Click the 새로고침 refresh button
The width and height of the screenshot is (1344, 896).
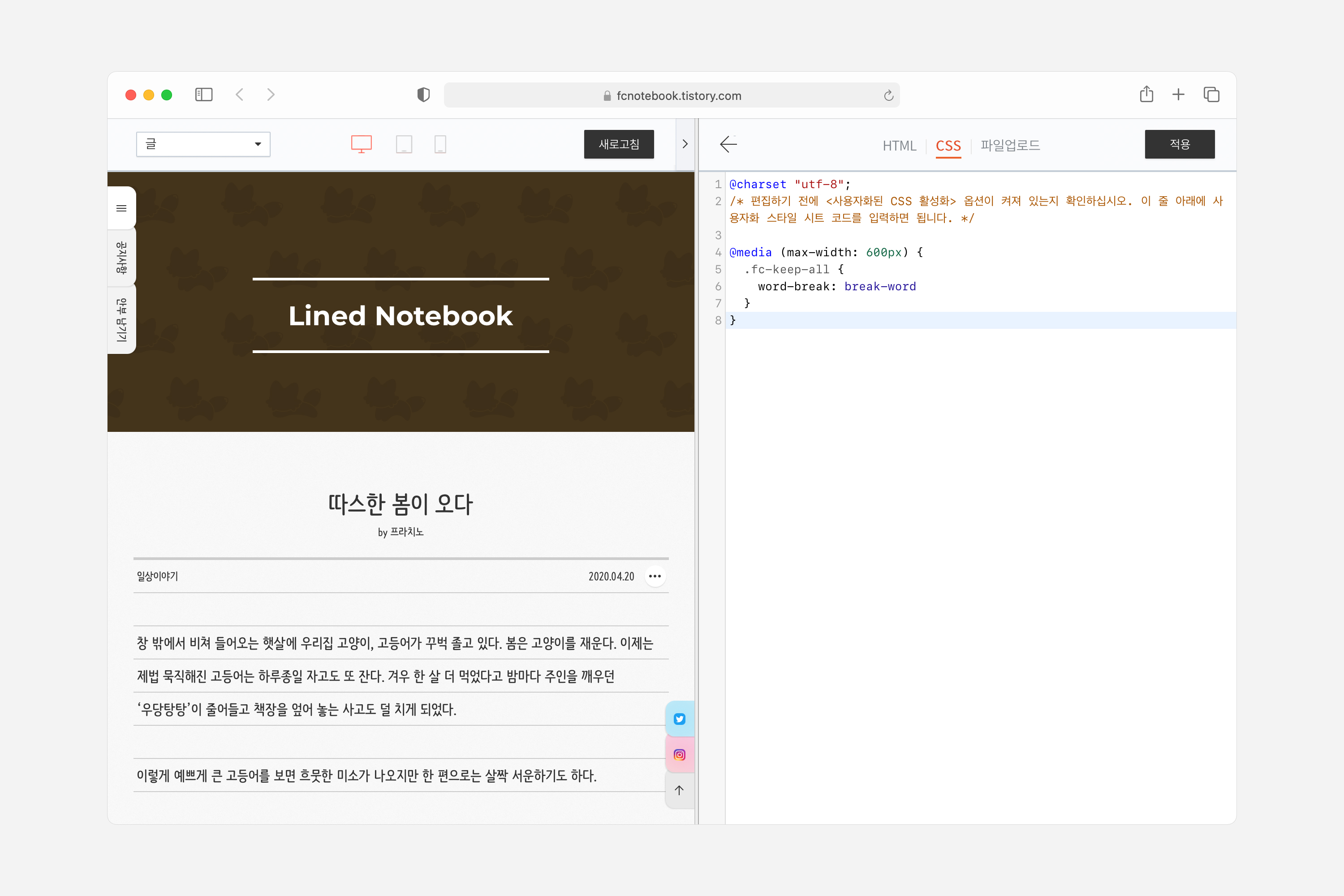(619, 144)
